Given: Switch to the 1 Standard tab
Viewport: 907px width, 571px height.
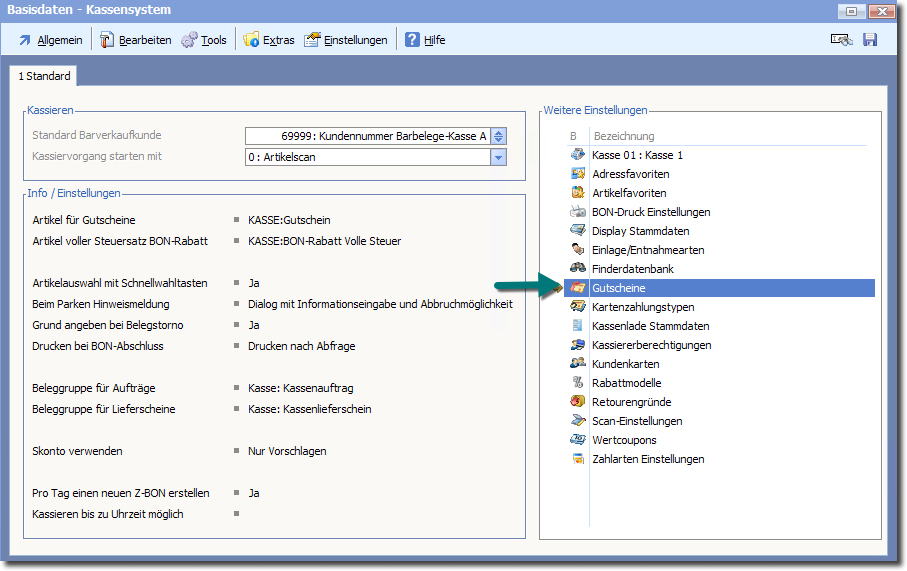Looking at the screenshot, I should point(44,76).
